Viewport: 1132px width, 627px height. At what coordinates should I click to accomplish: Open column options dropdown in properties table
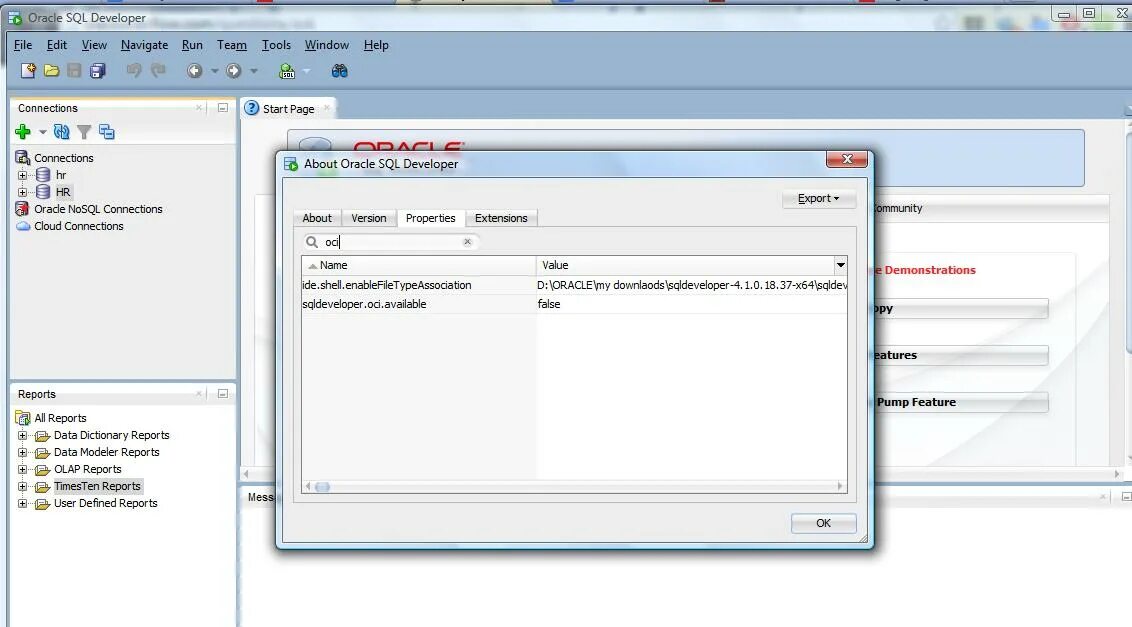(x=840, y=265)
